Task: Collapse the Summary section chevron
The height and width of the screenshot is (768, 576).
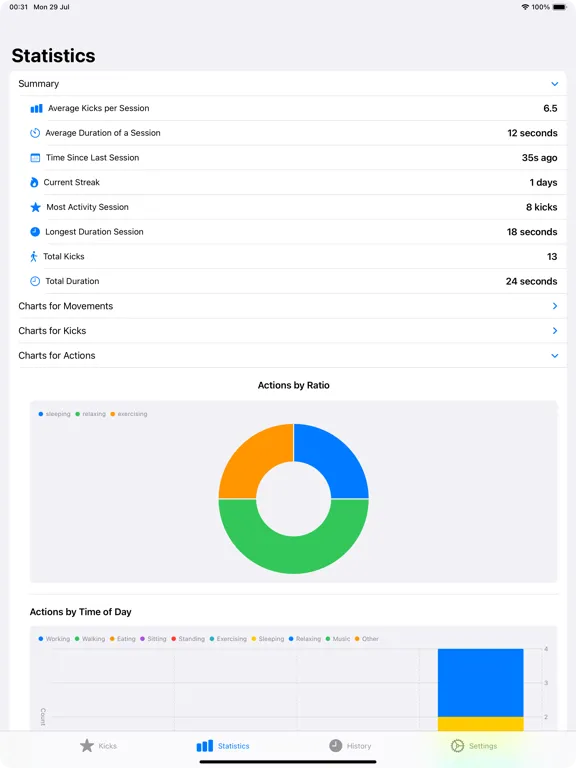Action: pos(554,84)
